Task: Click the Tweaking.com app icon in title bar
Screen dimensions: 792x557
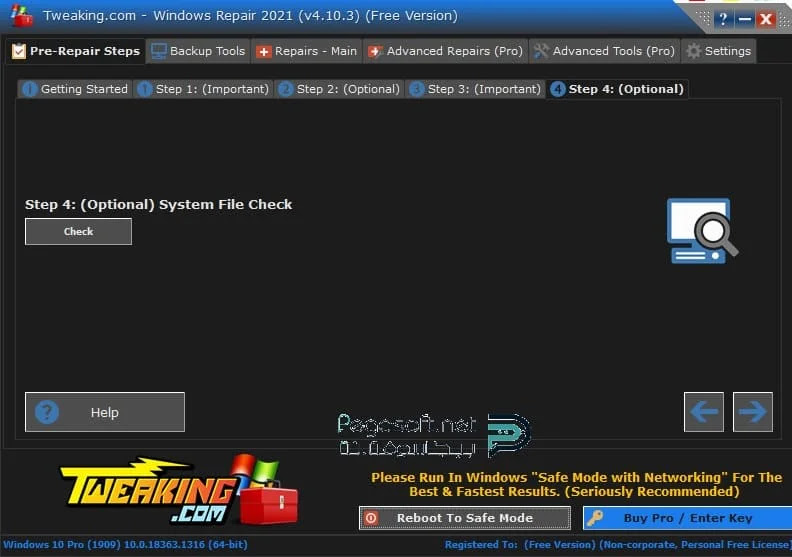Action: click(x=22, y=16)
